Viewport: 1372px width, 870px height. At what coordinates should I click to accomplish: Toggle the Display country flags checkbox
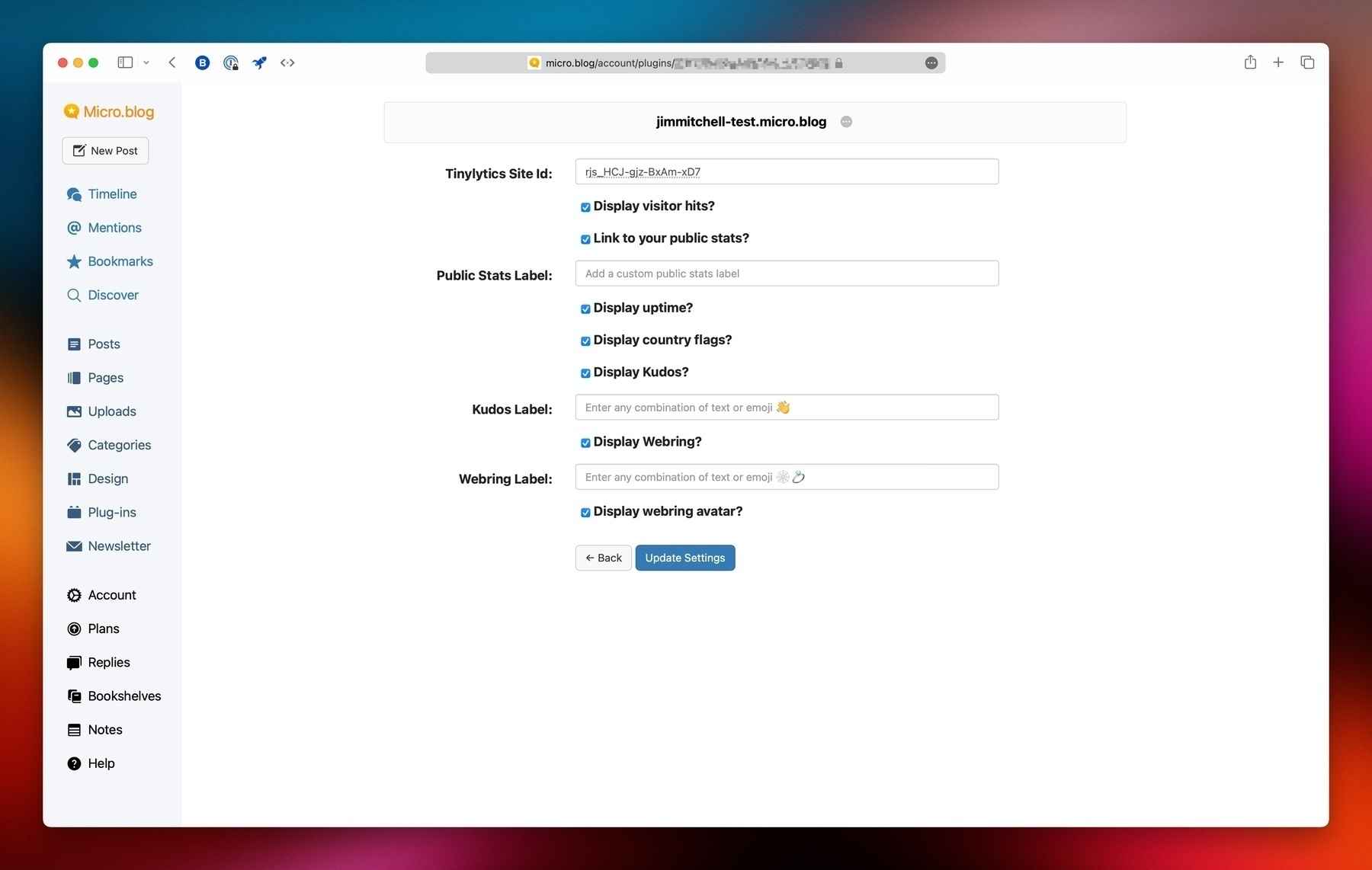(585, 341)
